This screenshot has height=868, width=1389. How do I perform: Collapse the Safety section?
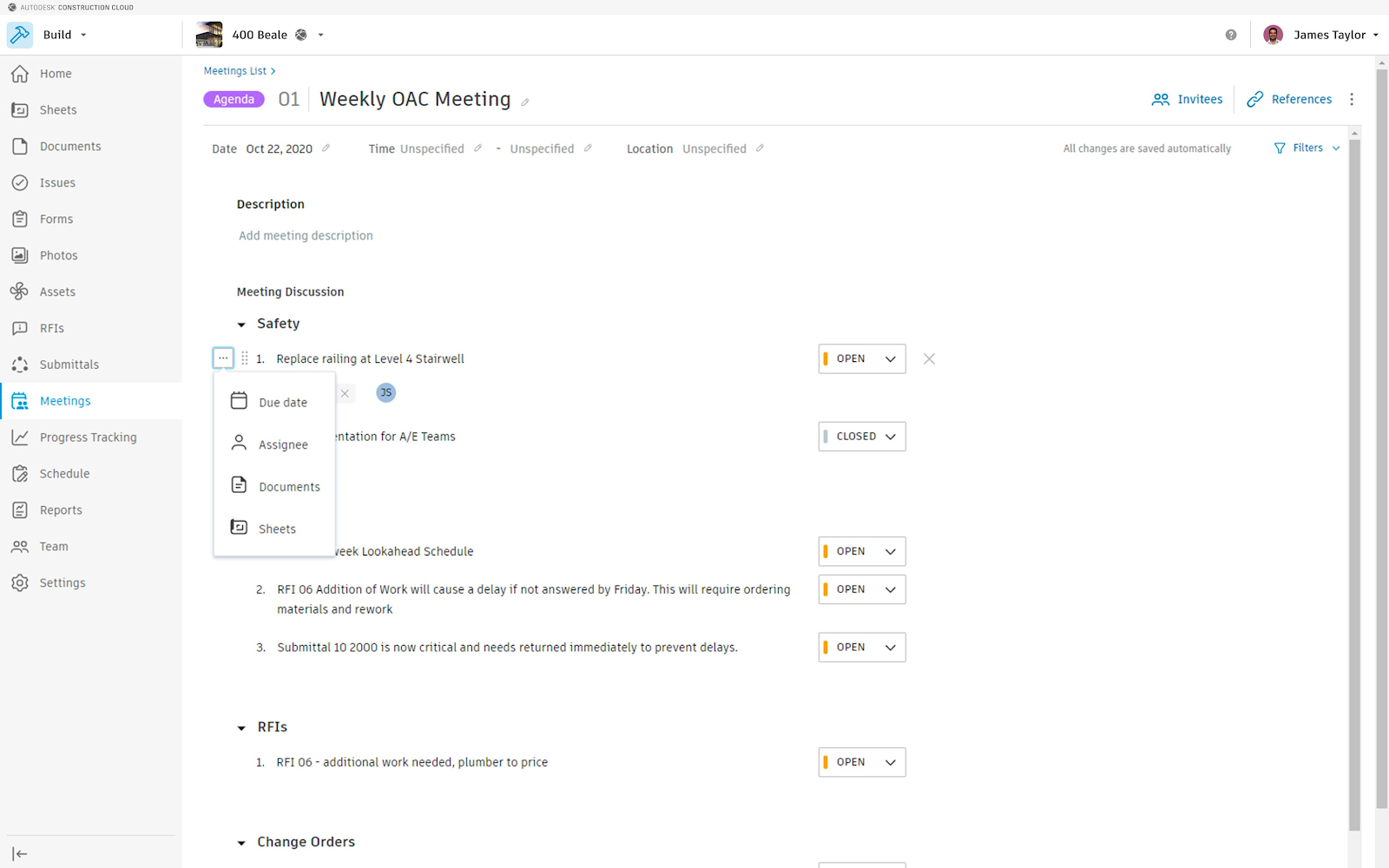point(241,325)
